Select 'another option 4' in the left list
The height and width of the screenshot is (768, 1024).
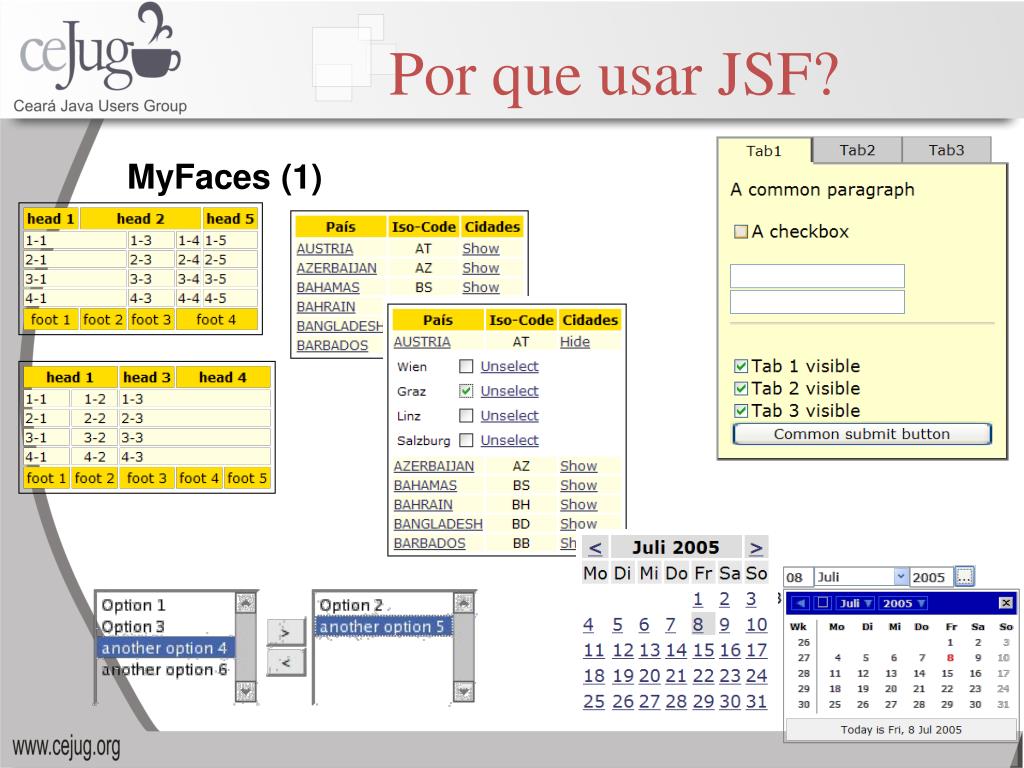(x=165, y=648)
